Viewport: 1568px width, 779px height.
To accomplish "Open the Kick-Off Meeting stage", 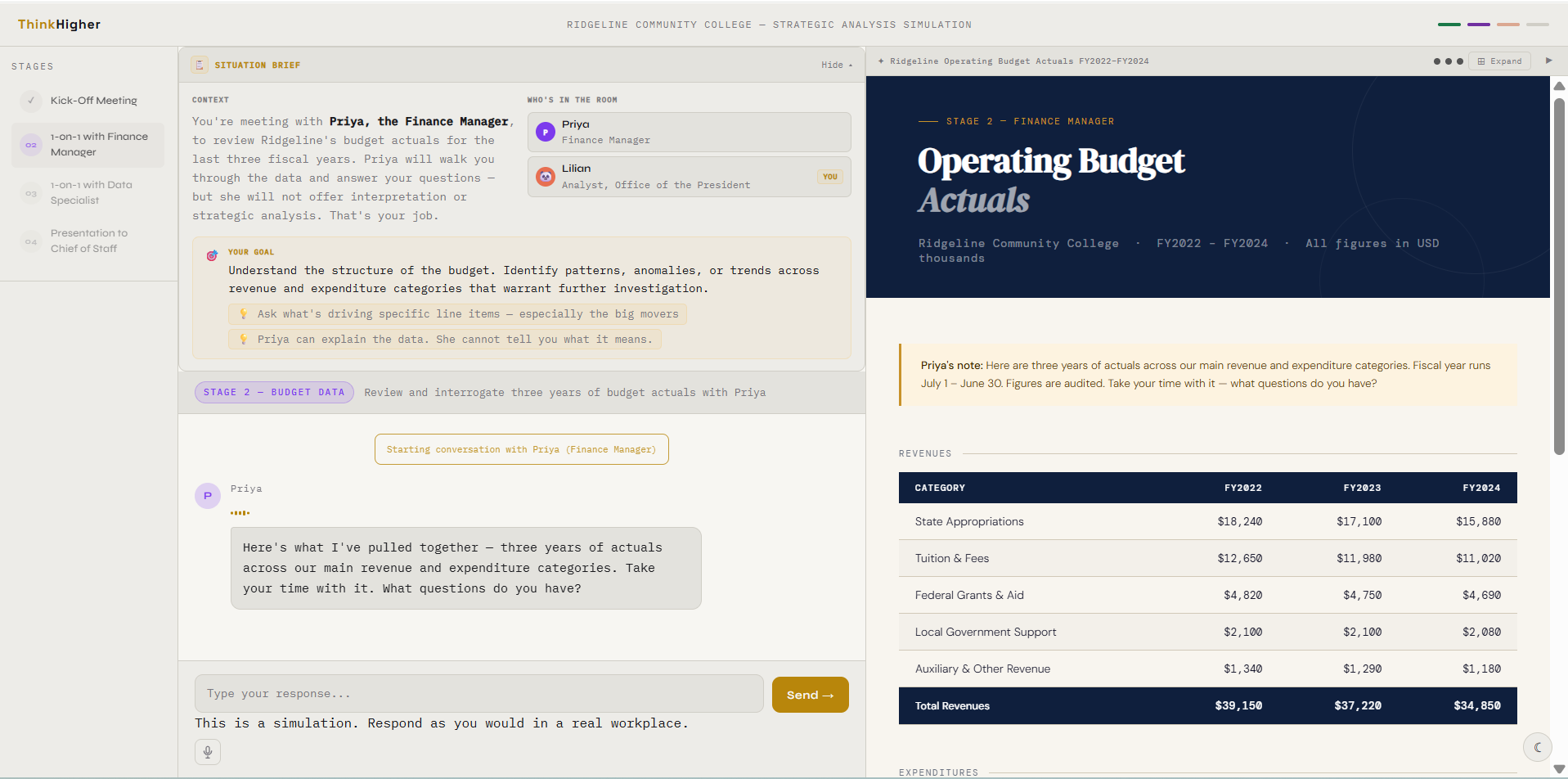I will pos(88,101).
